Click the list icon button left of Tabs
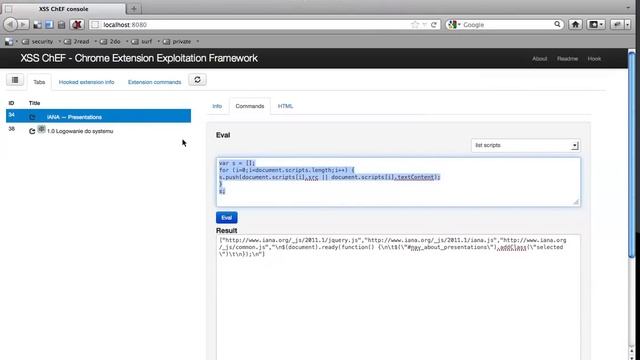The image size is (640, 360). pos(15,80)
